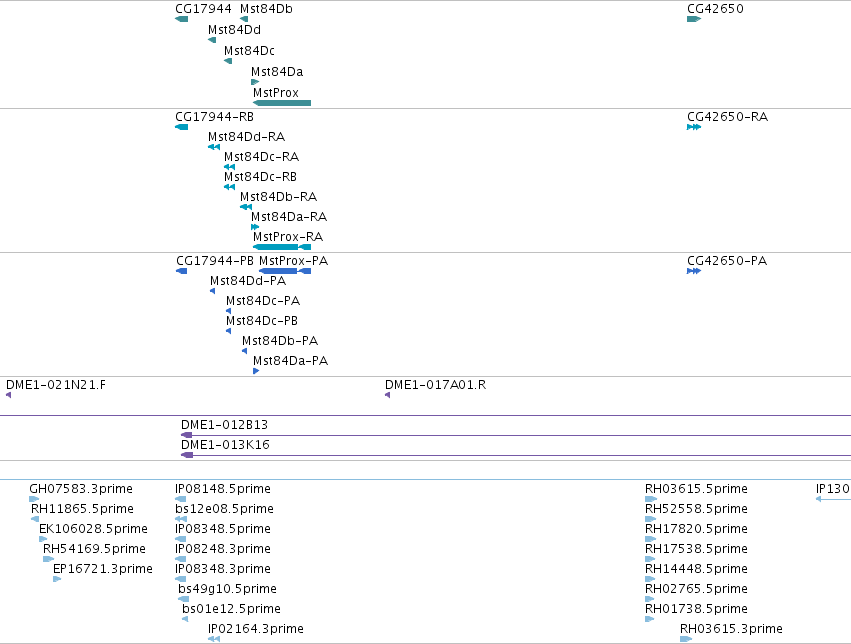Click protein Mst84Dc-PA
Image resolution: width=851 pixels, height=644 pixels.
[263, 301]
